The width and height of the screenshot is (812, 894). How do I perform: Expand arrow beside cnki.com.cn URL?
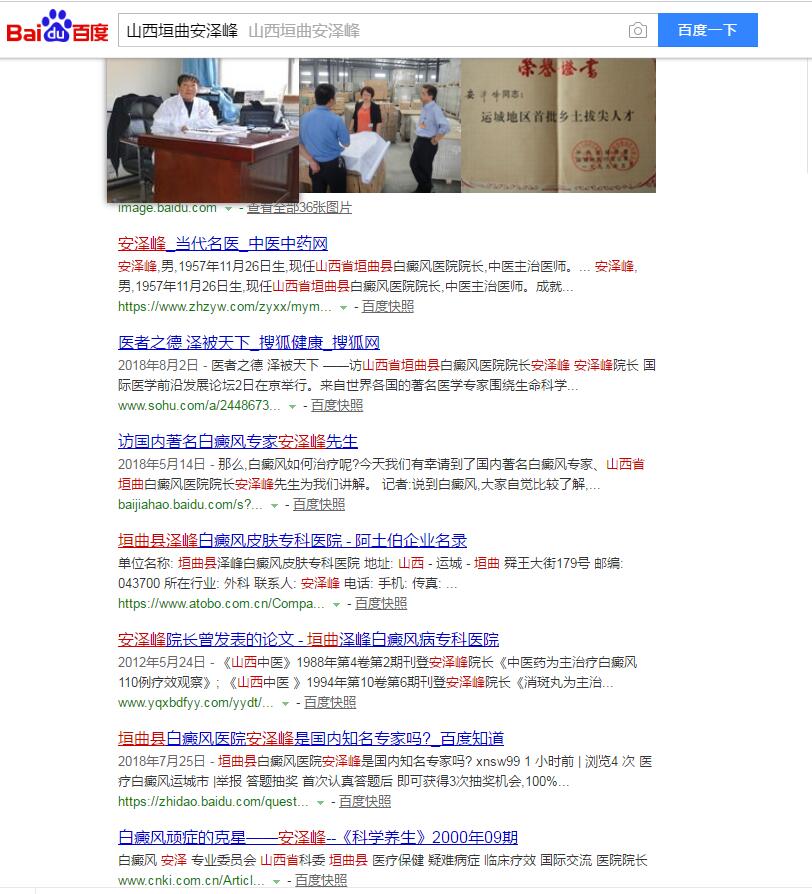277,881
